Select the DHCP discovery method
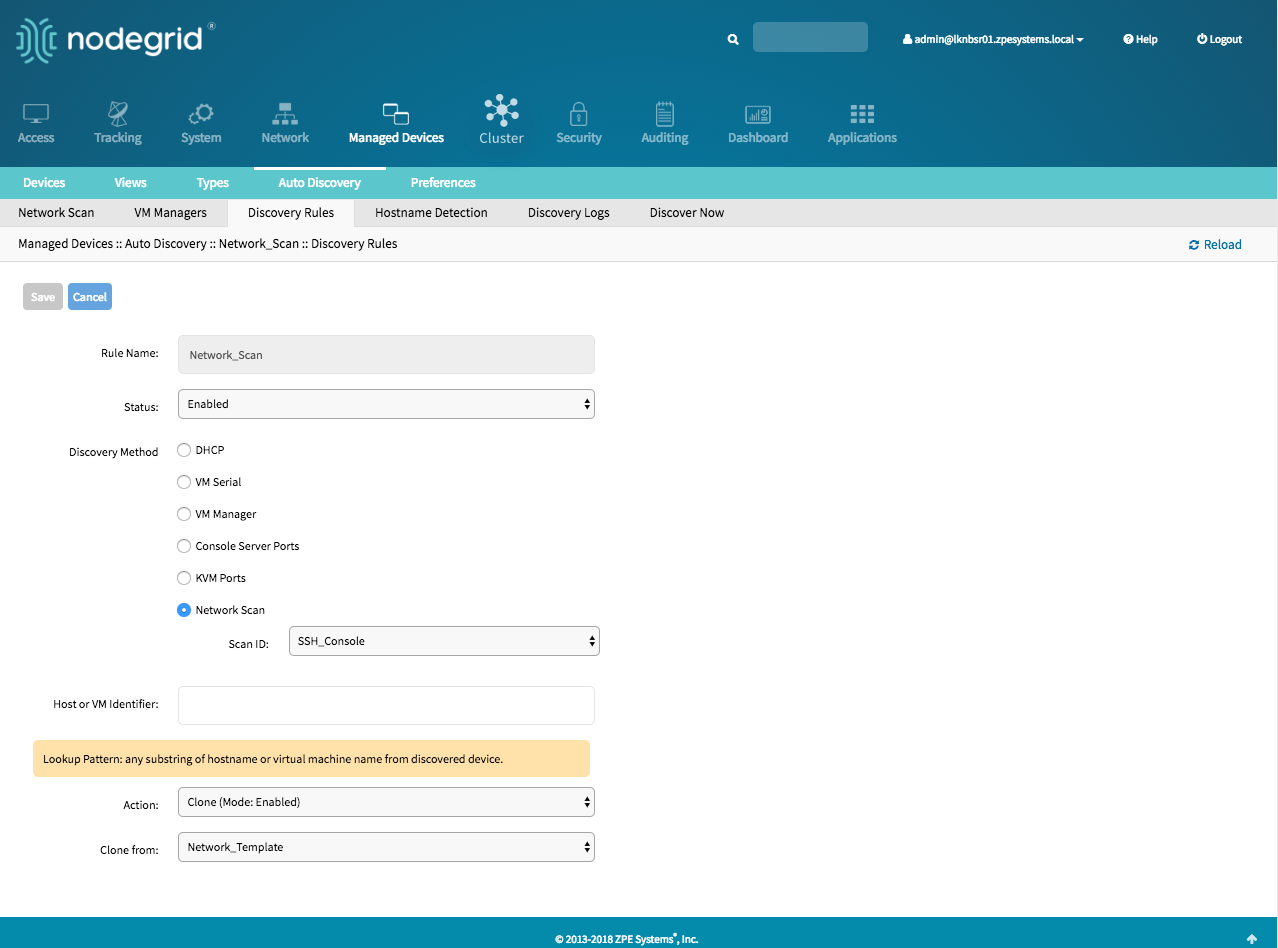Image resolution: width=1278 pixels, height=948 pixels. click(184, 450)
